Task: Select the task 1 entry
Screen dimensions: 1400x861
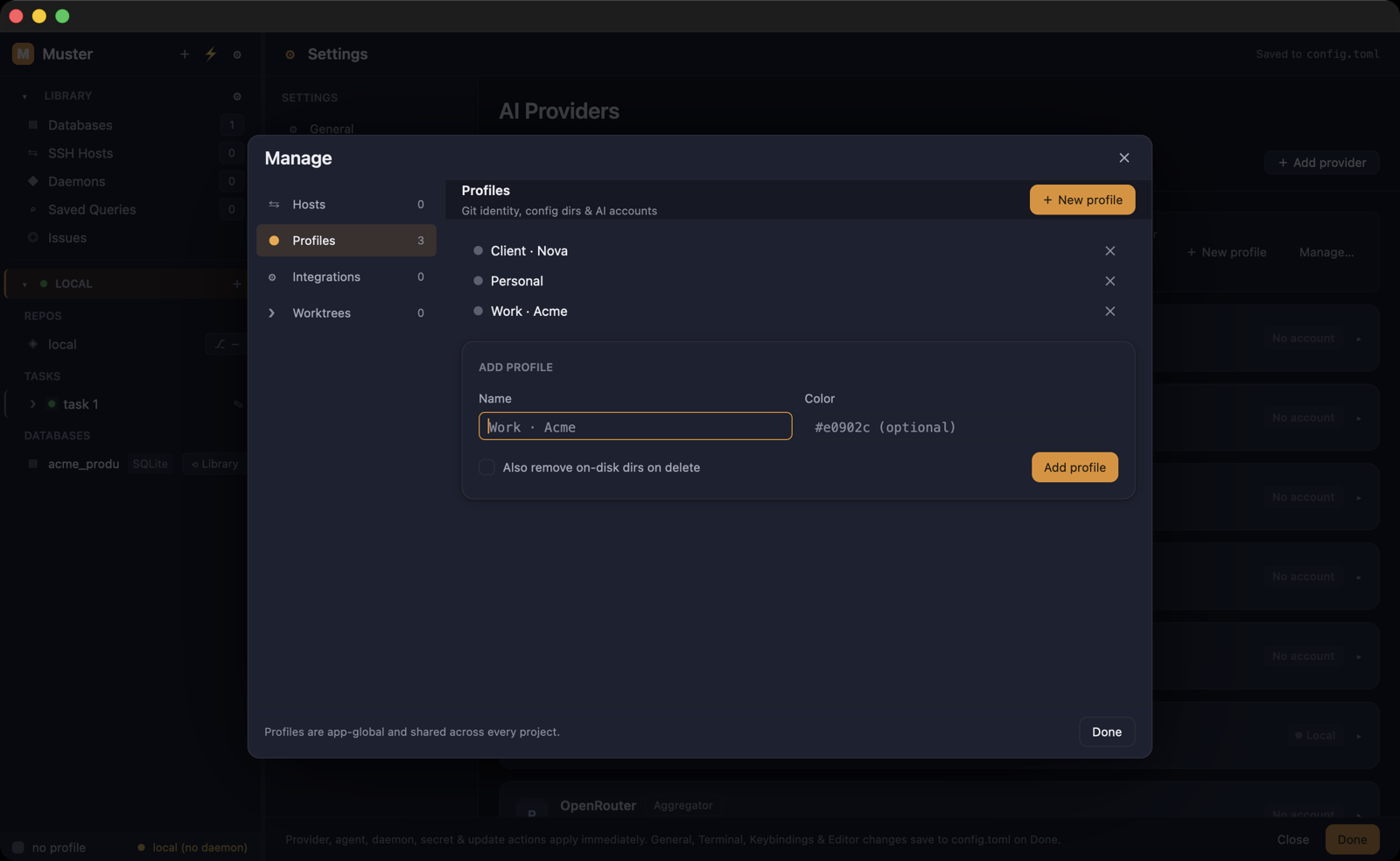Action: pyautogui.click(x=80, y=404)
